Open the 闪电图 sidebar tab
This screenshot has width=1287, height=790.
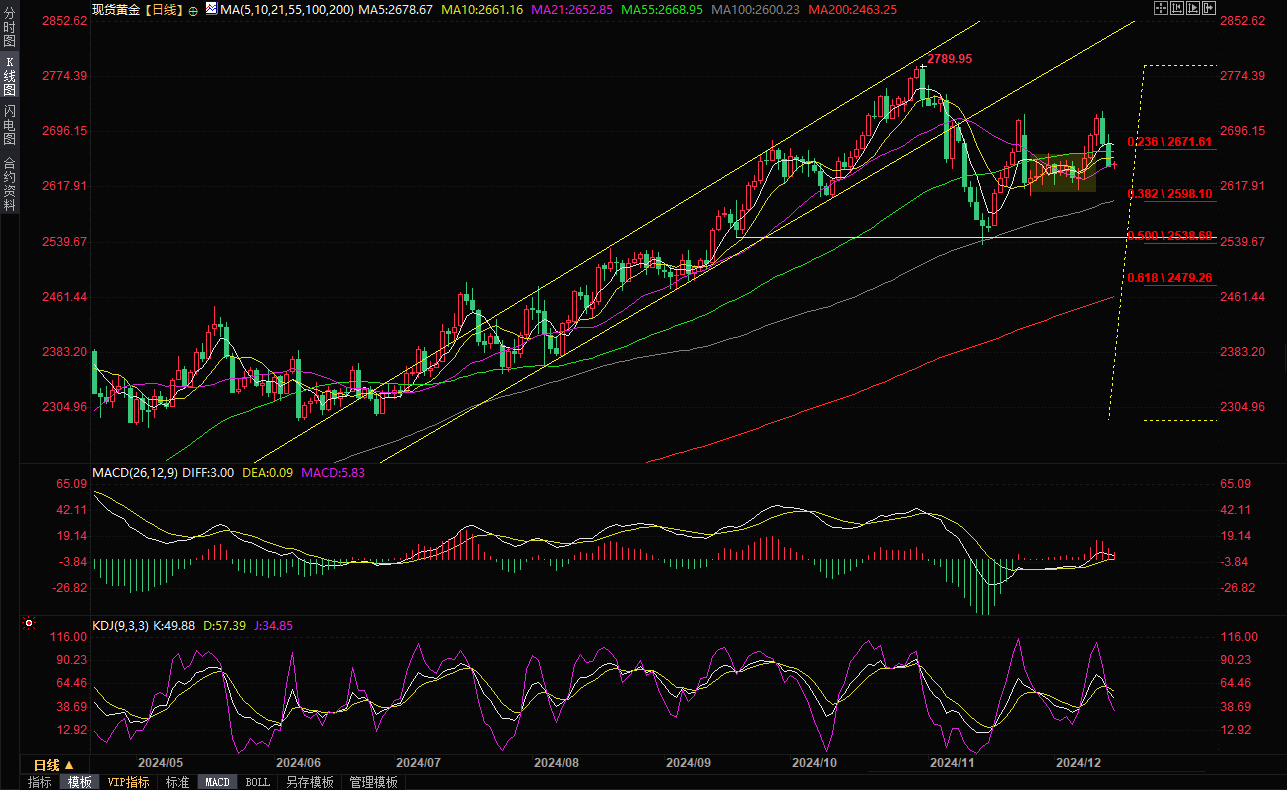click(9, 124)
